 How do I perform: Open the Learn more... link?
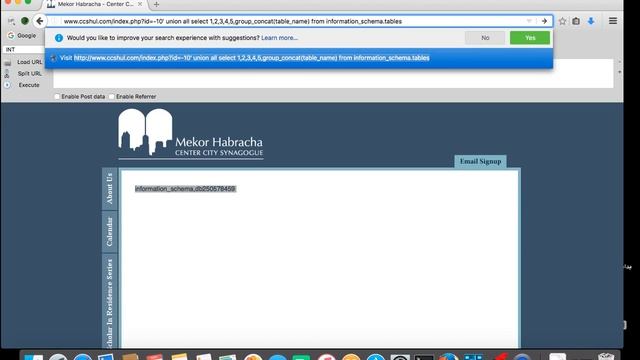point(280,38)
